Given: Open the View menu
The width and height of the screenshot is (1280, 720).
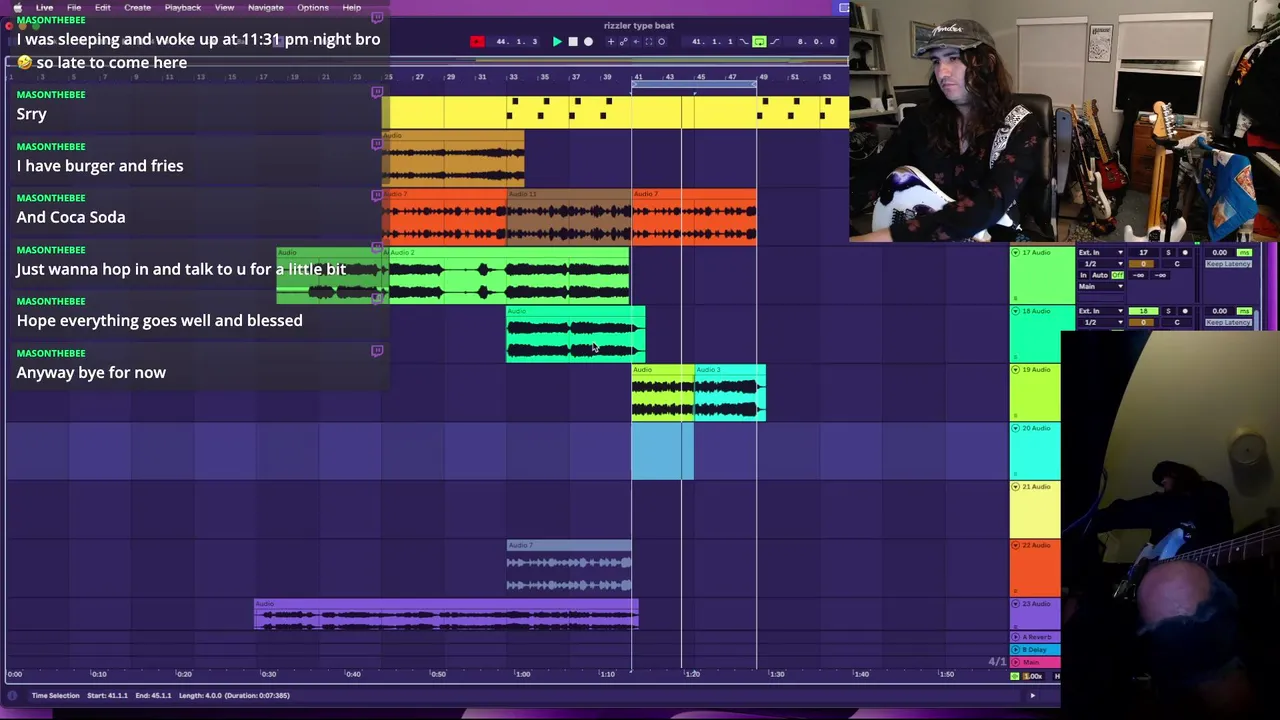Looking at the screenshot, I should (x=224, y=7).
